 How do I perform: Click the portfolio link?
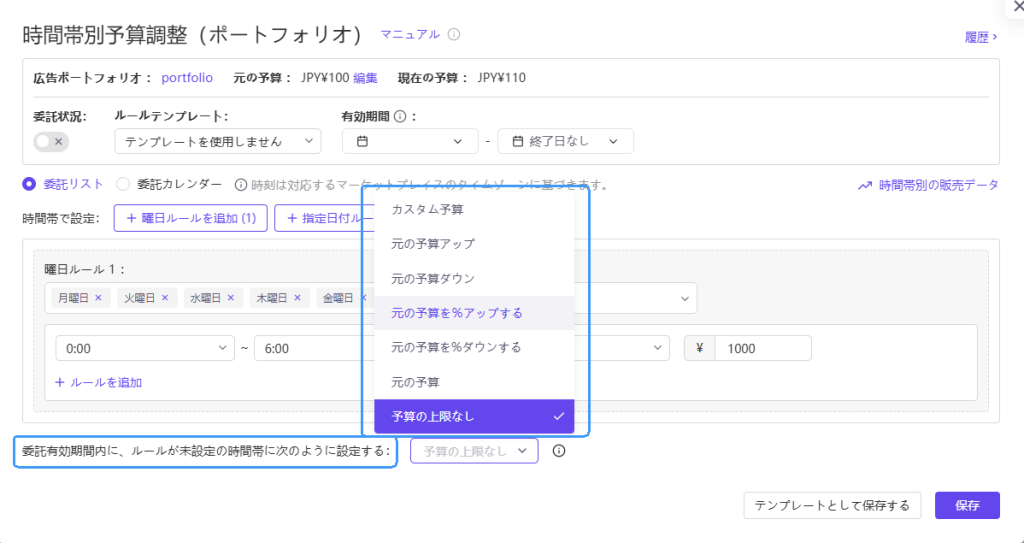tap(187, 78)
